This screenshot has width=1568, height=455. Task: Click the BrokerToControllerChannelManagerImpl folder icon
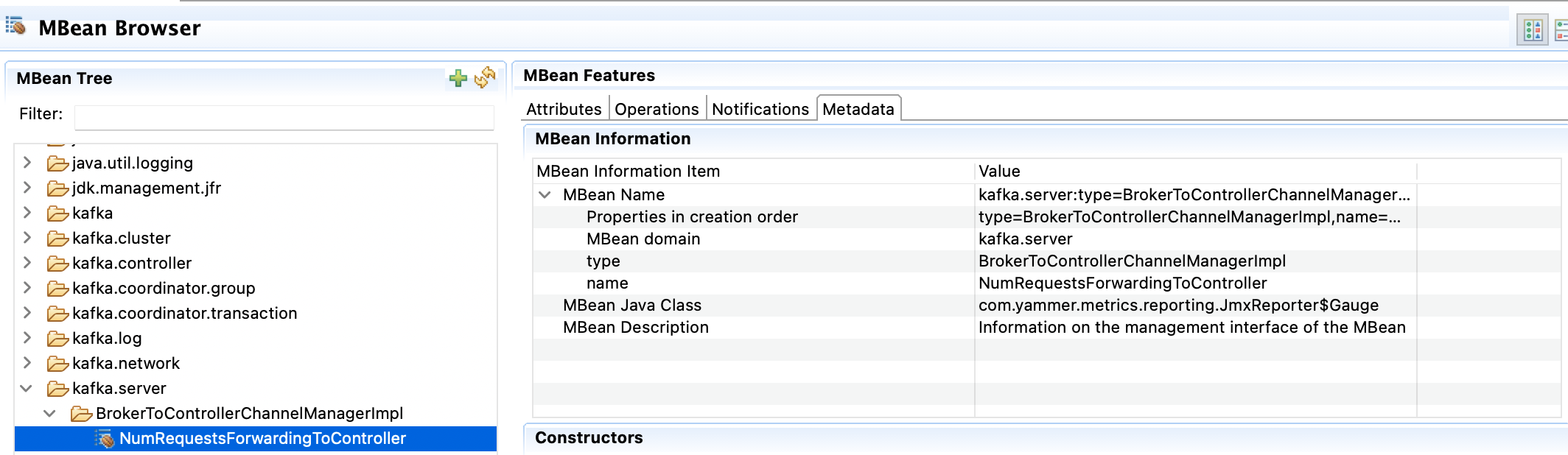(81, 414)
